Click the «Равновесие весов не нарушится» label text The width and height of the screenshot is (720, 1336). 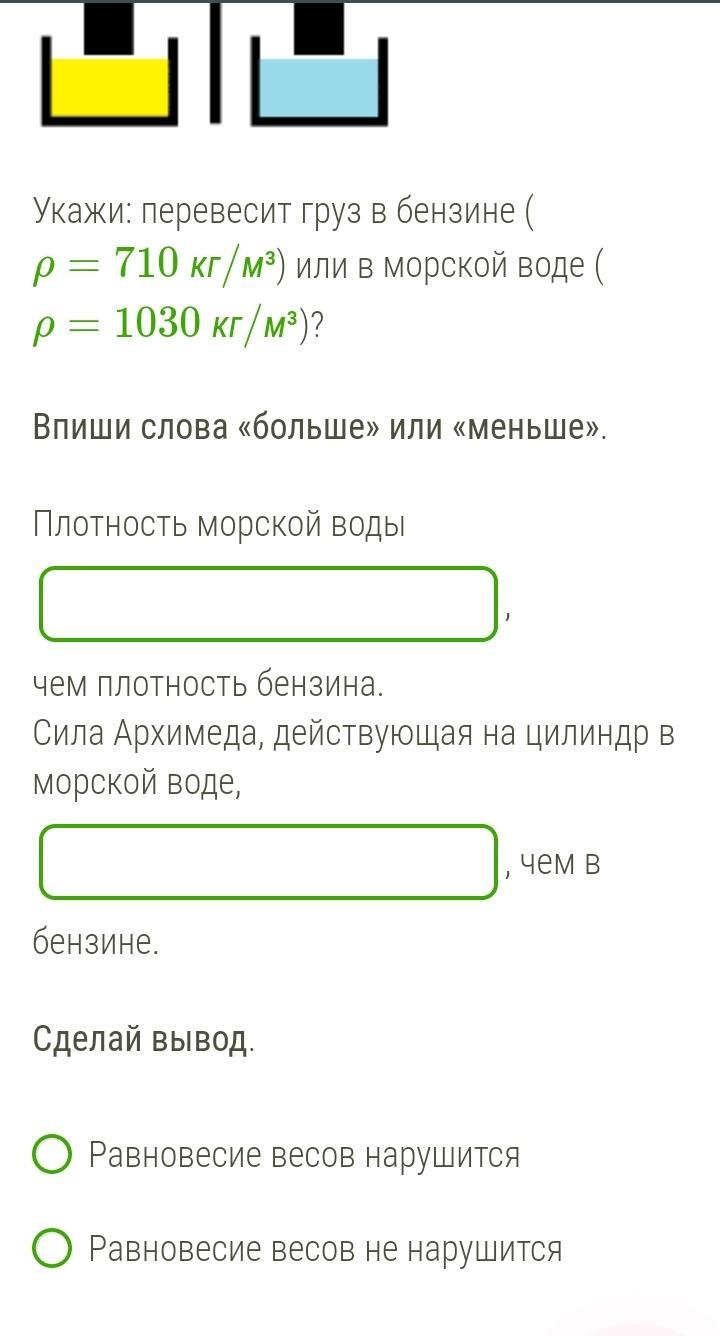coord(325,1249)
